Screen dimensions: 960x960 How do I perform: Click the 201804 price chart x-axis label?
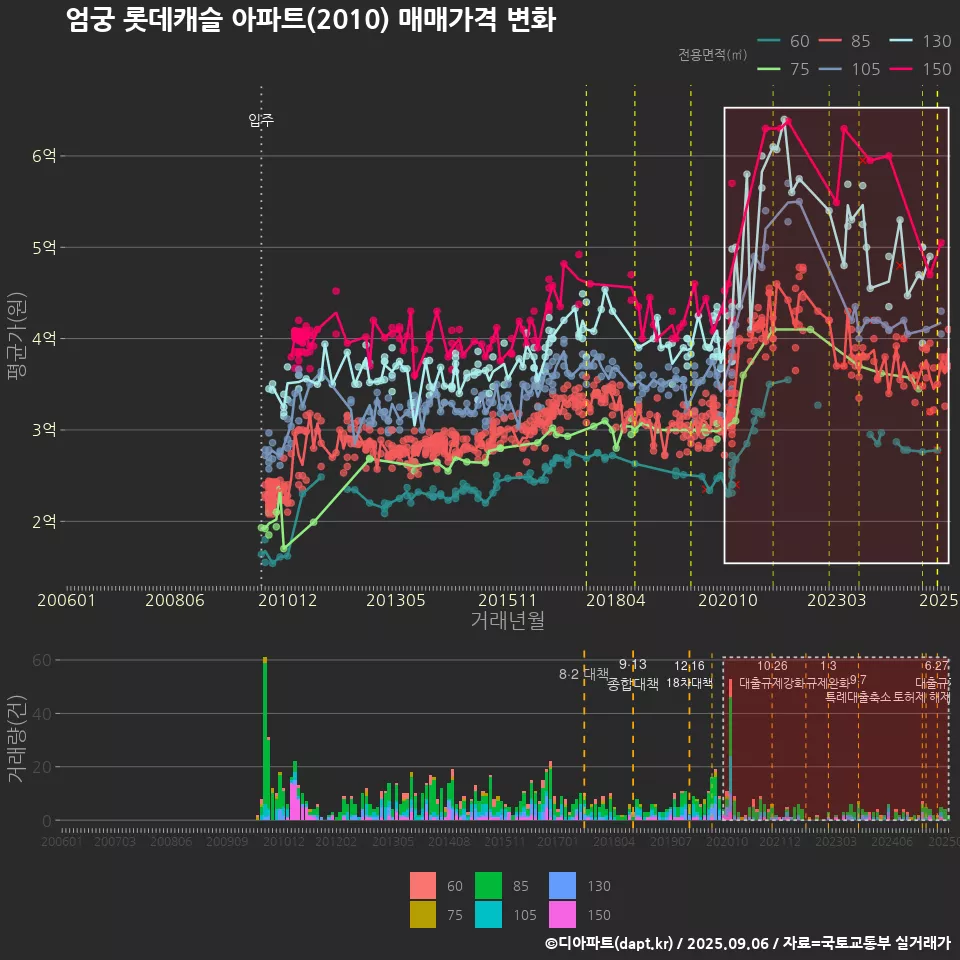click(615, 600)
